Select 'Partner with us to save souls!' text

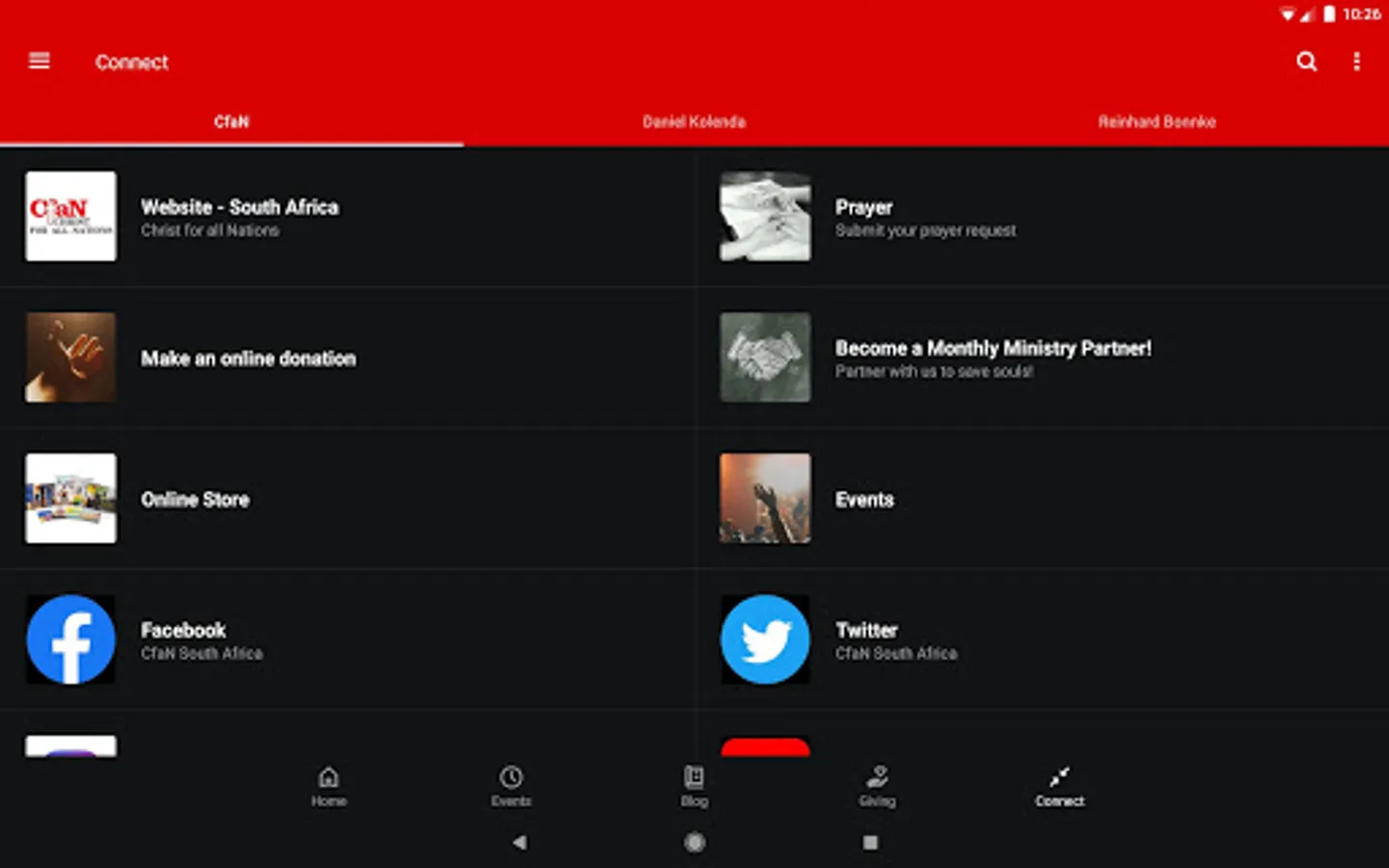pyautogui.click(x=935, y=371)
